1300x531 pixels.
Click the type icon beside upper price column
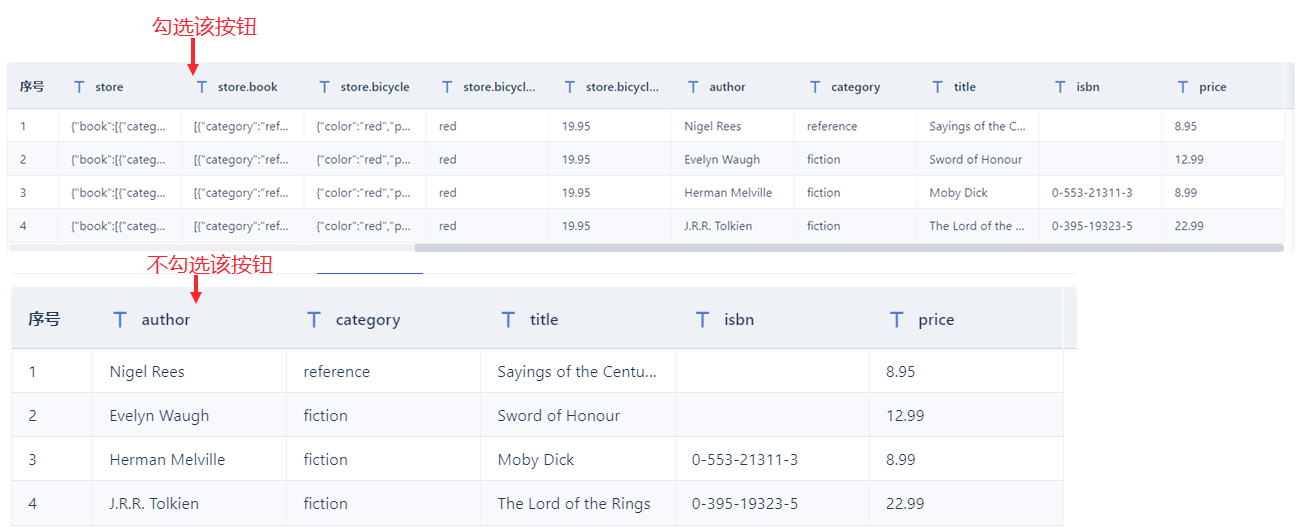point(1183,87)
